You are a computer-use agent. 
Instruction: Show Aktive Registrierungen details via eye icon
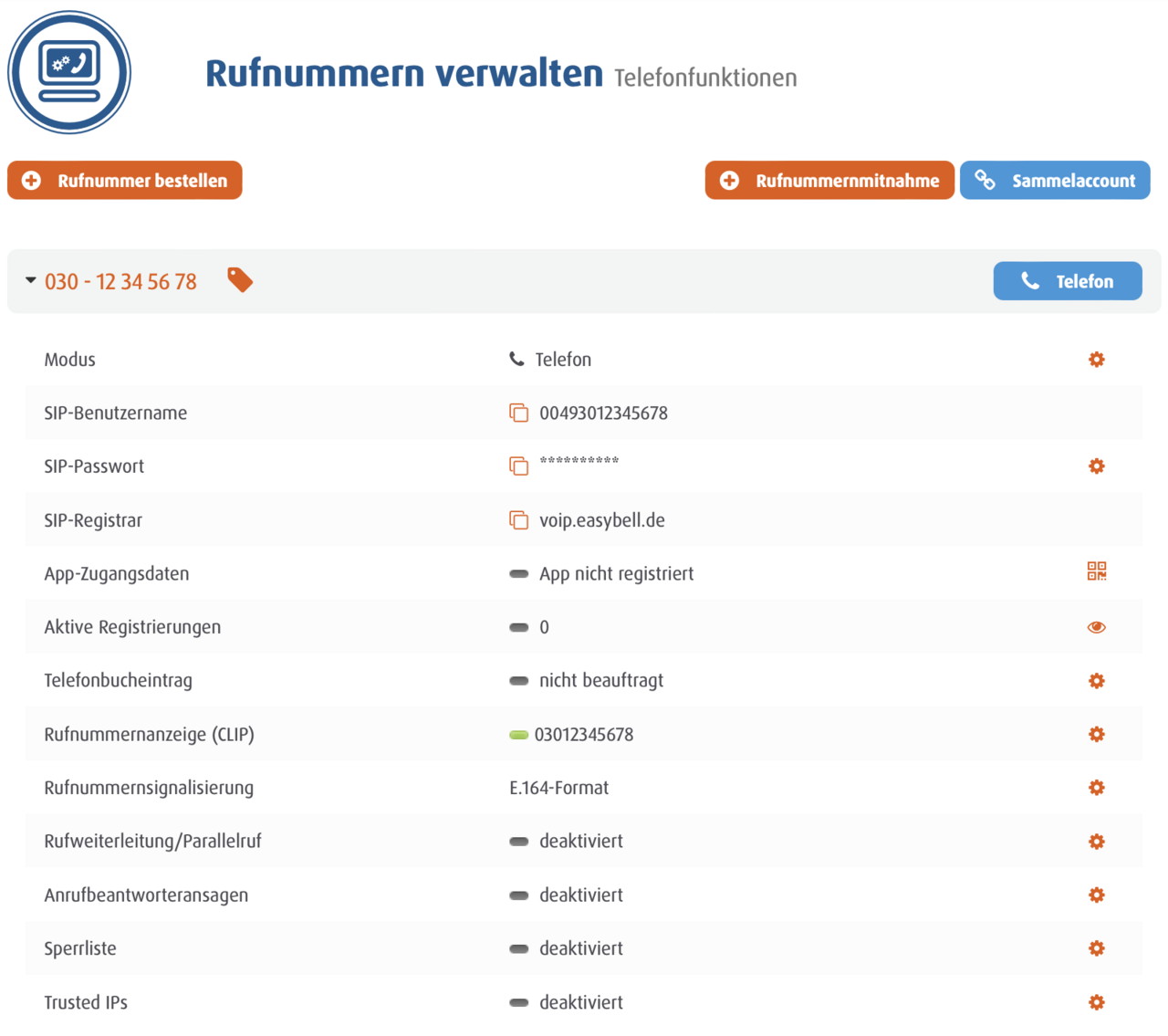pyautogui.click(x=1096, y=627)
